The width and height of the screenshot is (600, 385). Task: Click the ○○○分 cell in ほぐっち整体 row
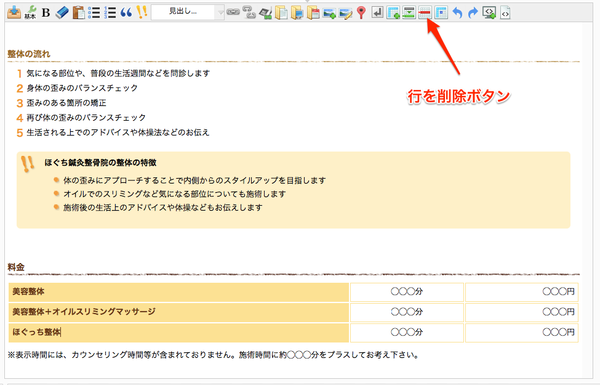pyautogui.click(x=407, y=332)
